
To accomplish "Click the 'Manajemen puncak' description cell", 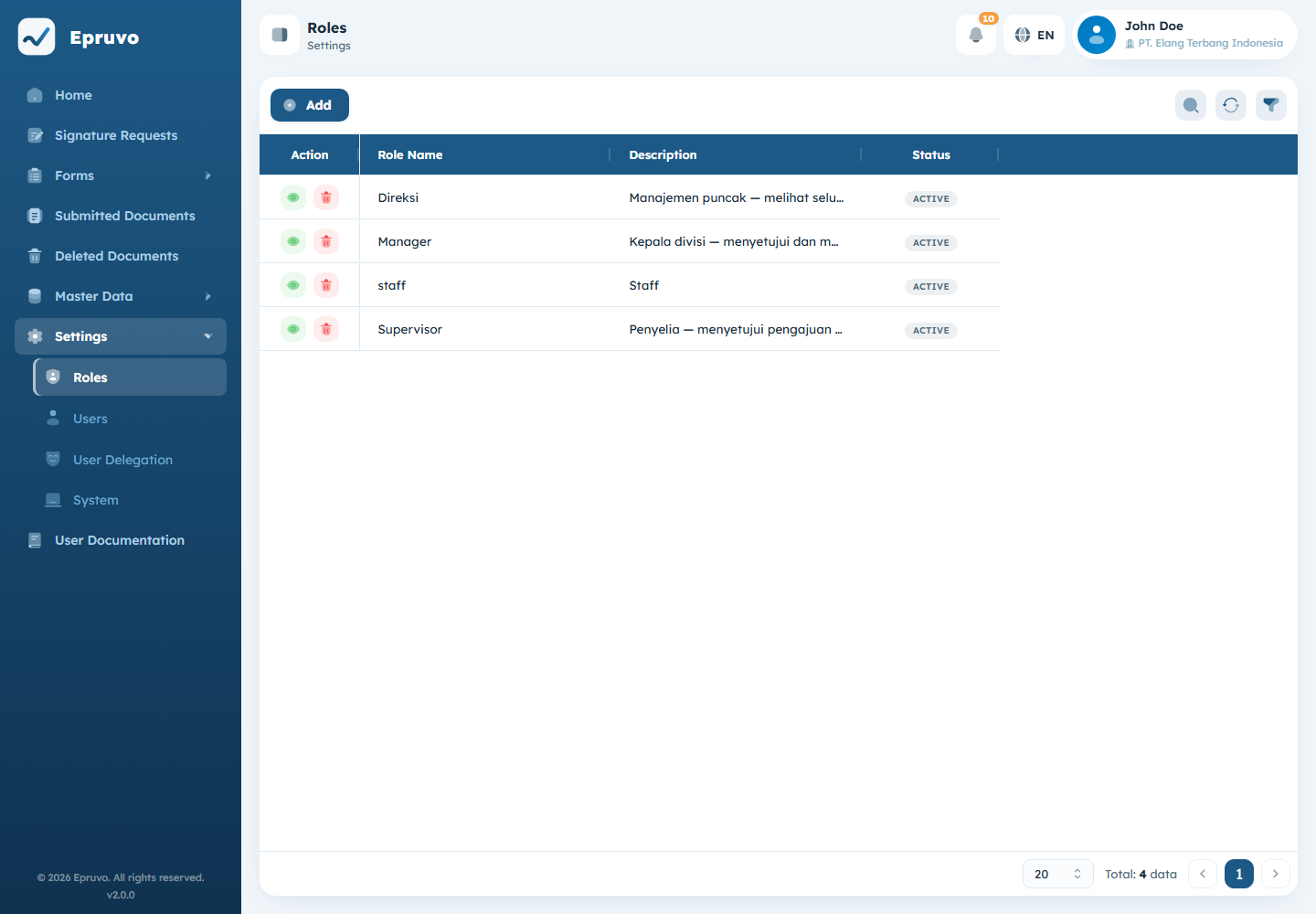I will (737, 197).
